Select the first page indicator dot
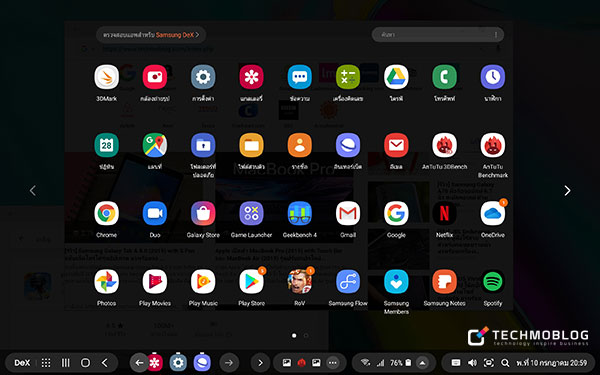The image size is (600, 375). tap(294, 336)
